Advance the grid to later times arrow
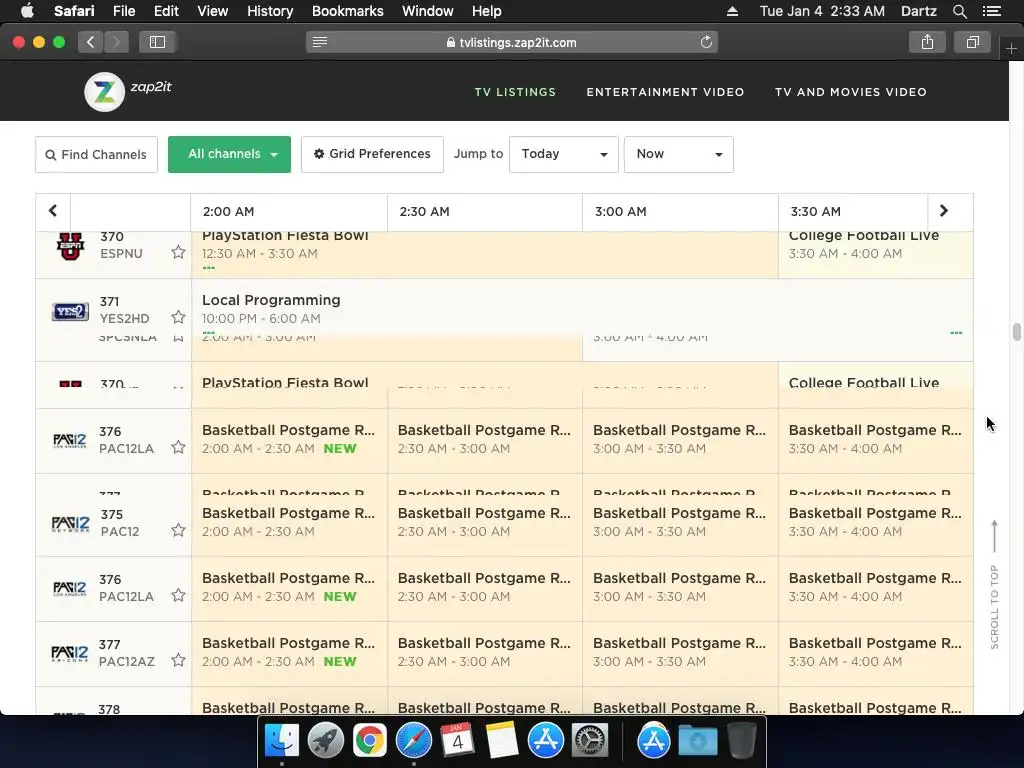The width and height of the screenshot is (1024, 768). (944, 211)
